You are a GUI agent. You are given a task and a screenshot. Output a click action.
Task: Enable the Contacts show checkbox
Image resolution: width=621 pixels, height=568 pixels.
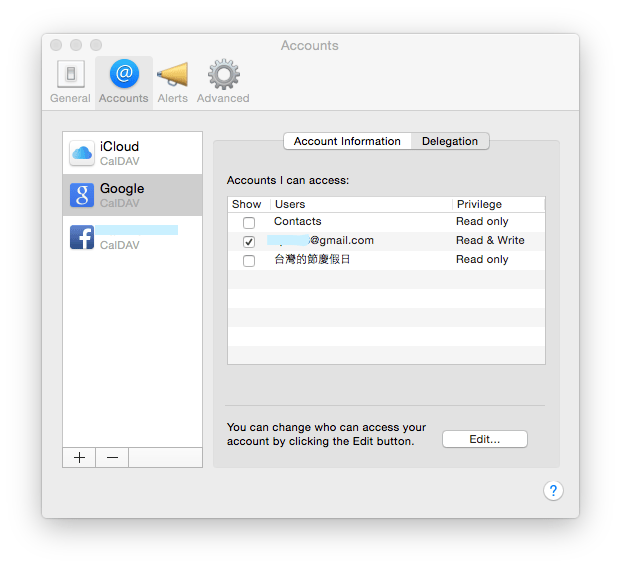(x=249, y=222)
